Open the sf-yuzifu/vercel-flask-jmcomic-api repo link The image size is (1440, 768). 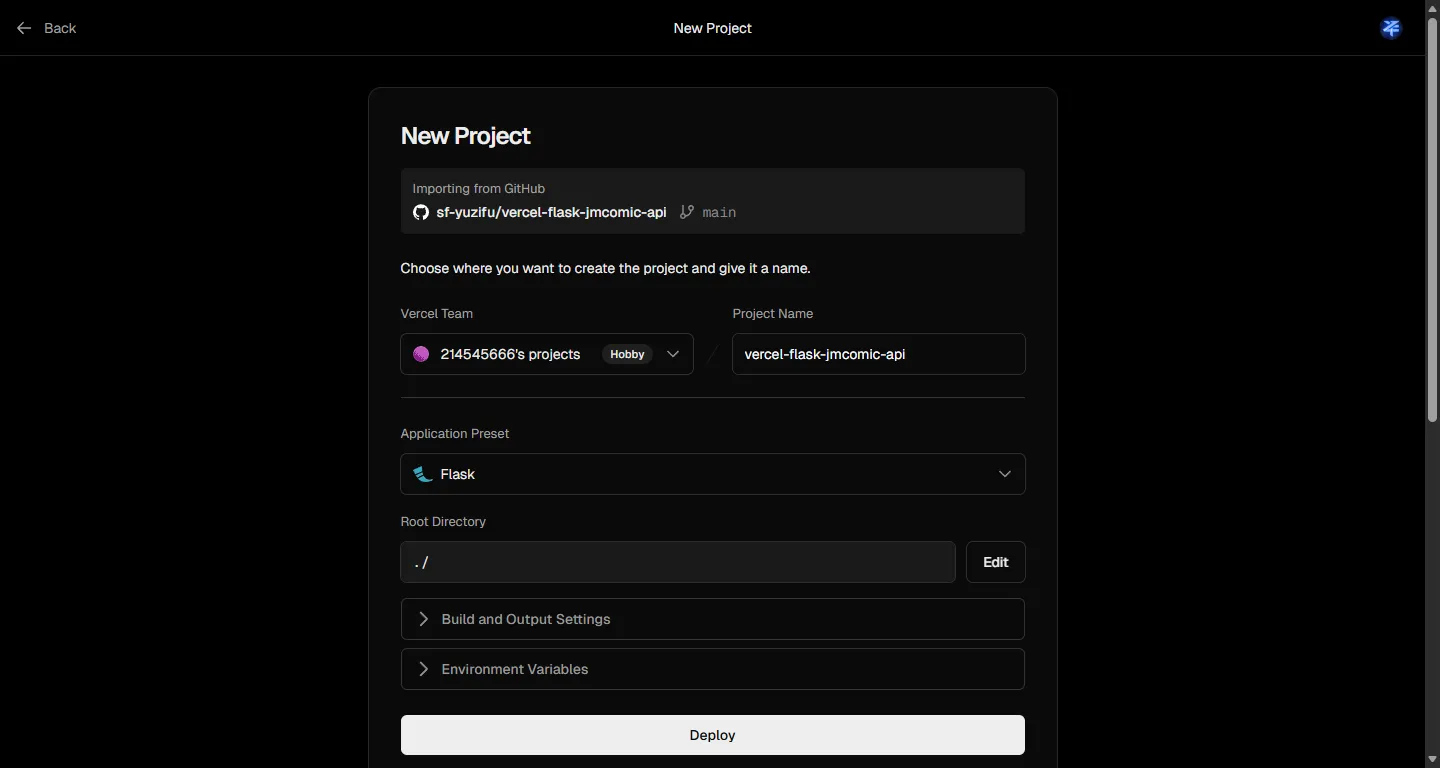(x=551, y=212)
